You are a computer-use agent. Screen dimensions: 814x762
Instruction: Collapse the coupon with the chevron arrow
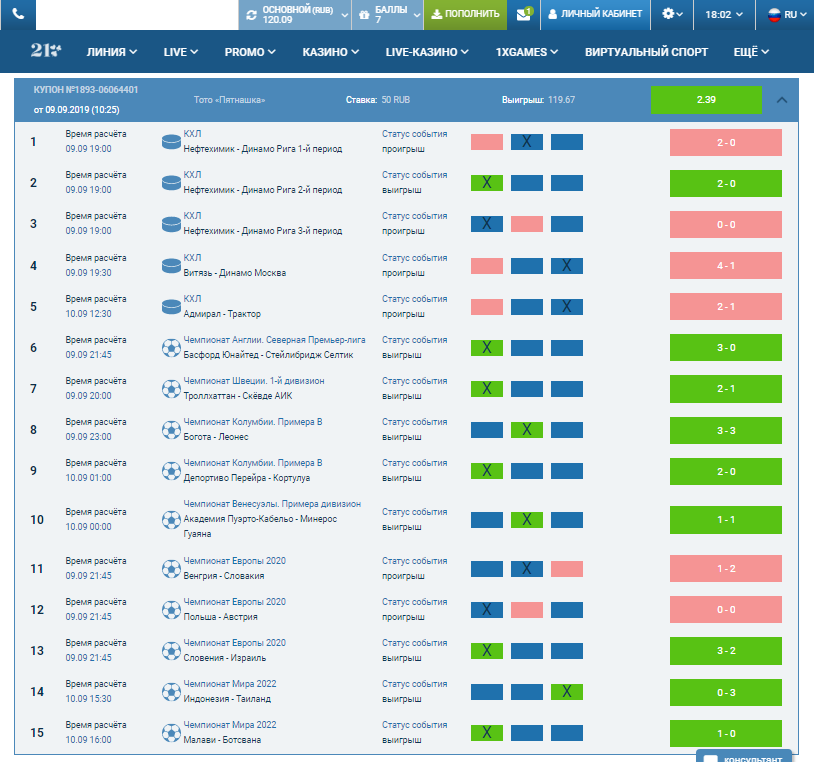[x=782, y=100]
